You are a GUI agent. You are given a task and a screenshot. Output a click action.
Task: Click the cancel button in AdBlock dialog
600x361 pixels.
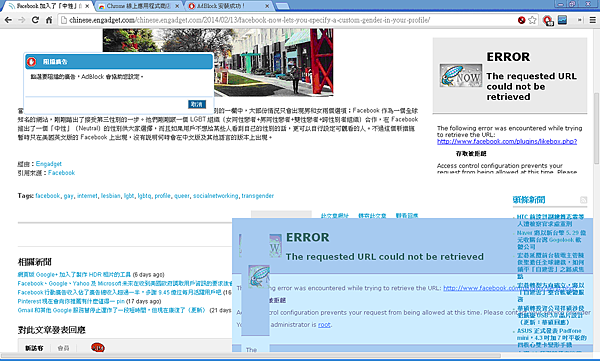click(x=197, y=104)
